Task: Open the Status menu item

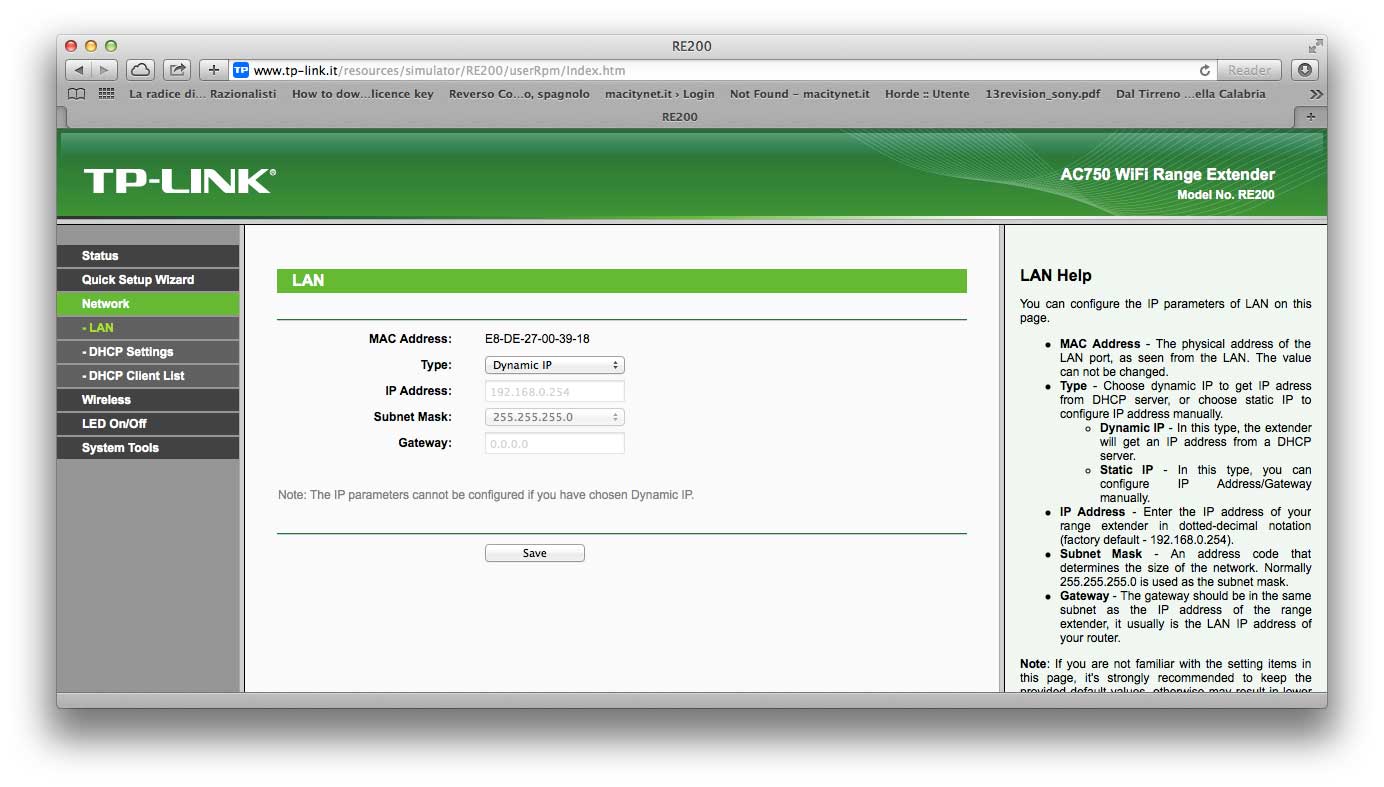Action: tap(148, 256)
